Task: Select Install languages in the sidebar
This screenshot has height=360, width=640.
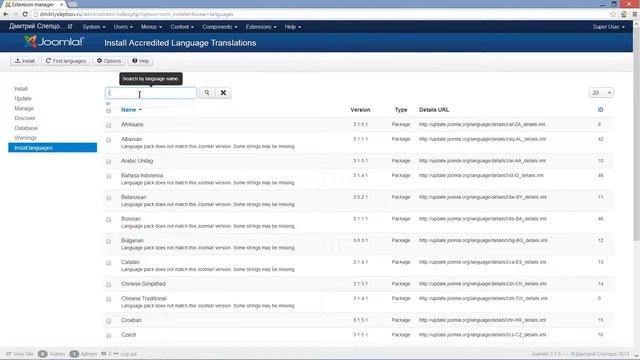Action: click(53, 148)
